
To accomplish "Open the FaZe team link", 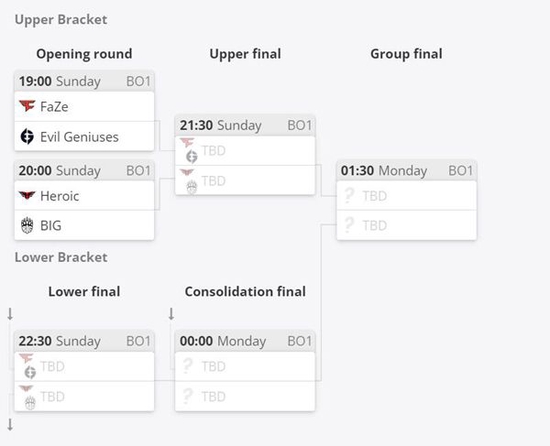I will point(54,107).
